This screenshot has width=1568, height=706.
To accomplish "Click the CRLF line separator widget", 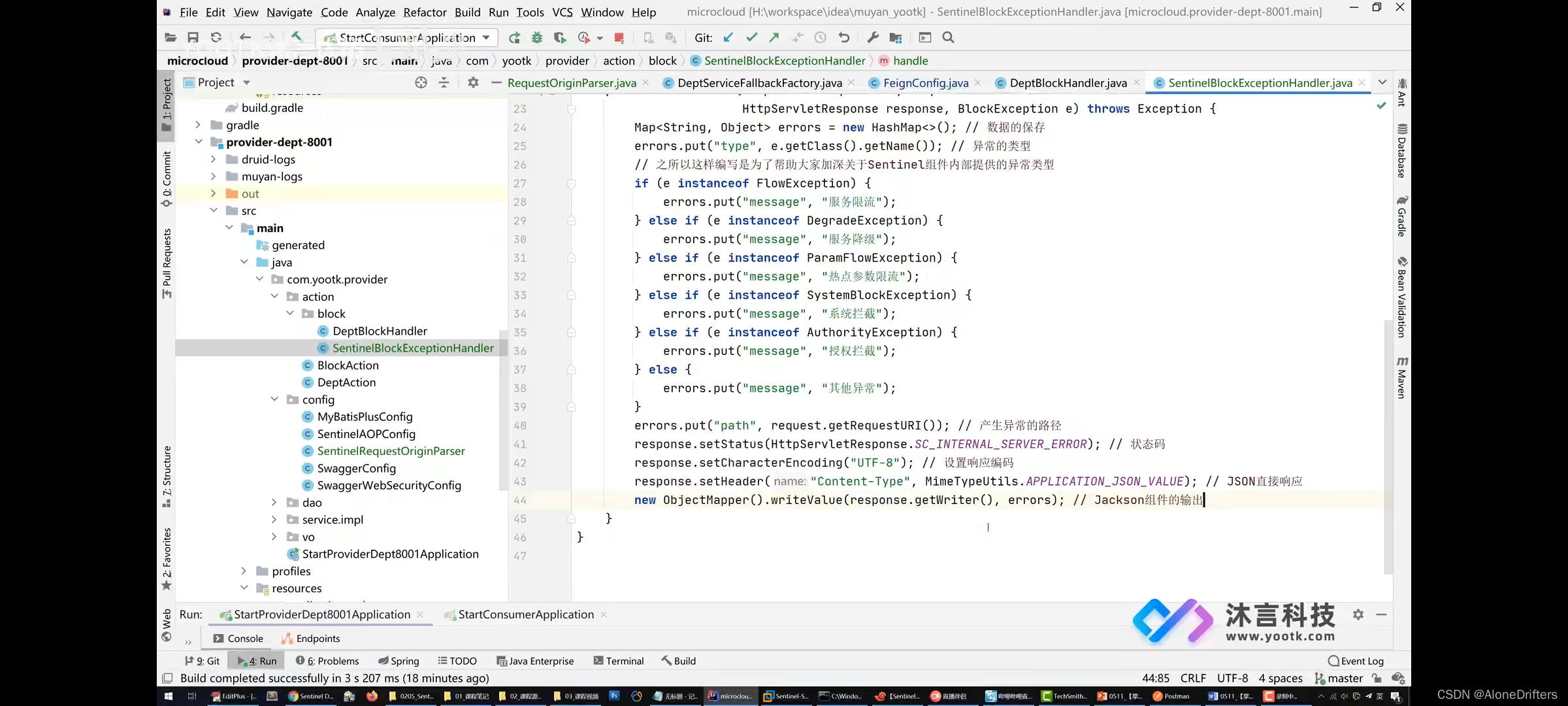I will tap(1193, 679).
